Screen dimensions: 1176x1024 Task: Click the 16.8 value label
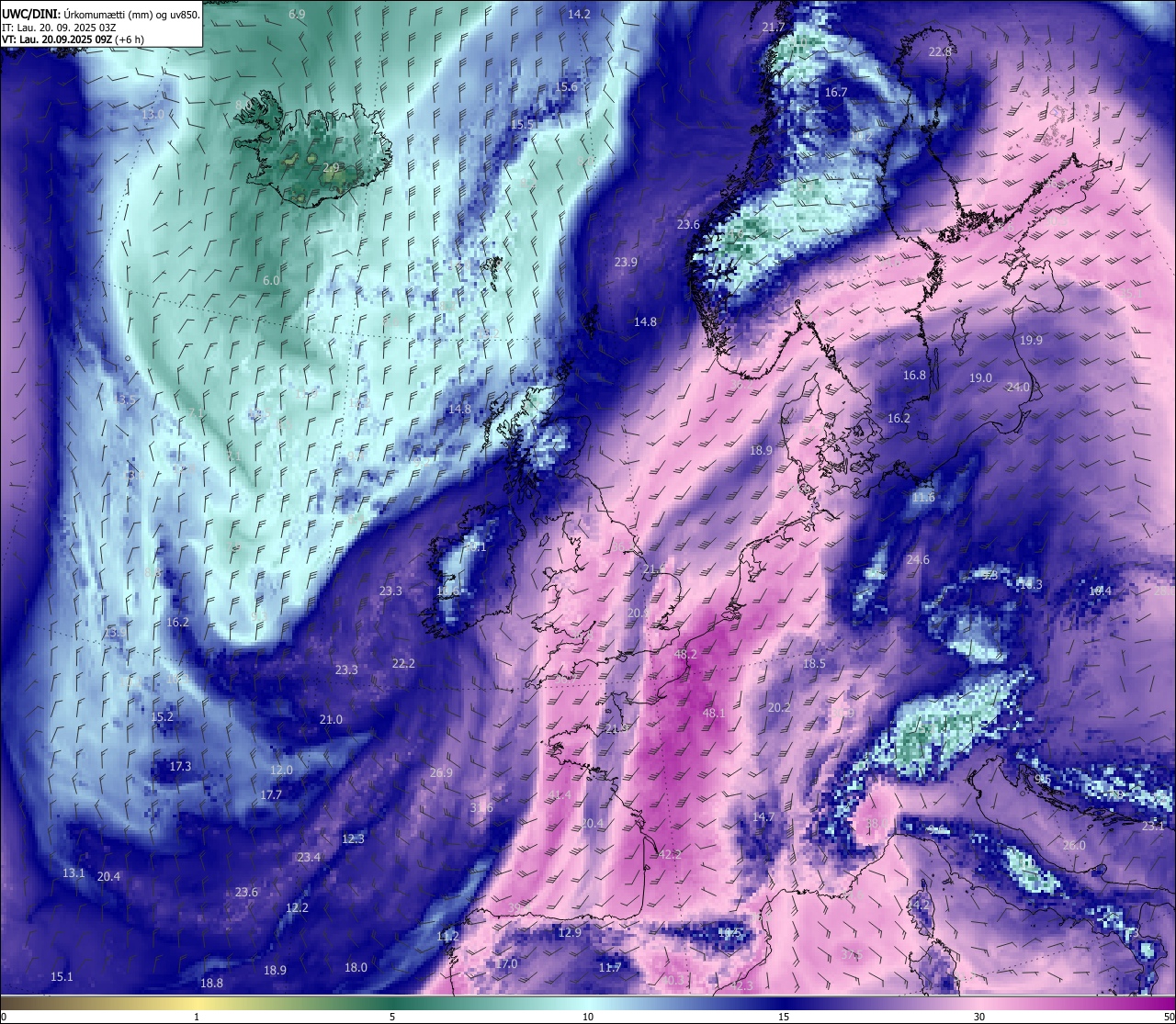tap(914, 375)
